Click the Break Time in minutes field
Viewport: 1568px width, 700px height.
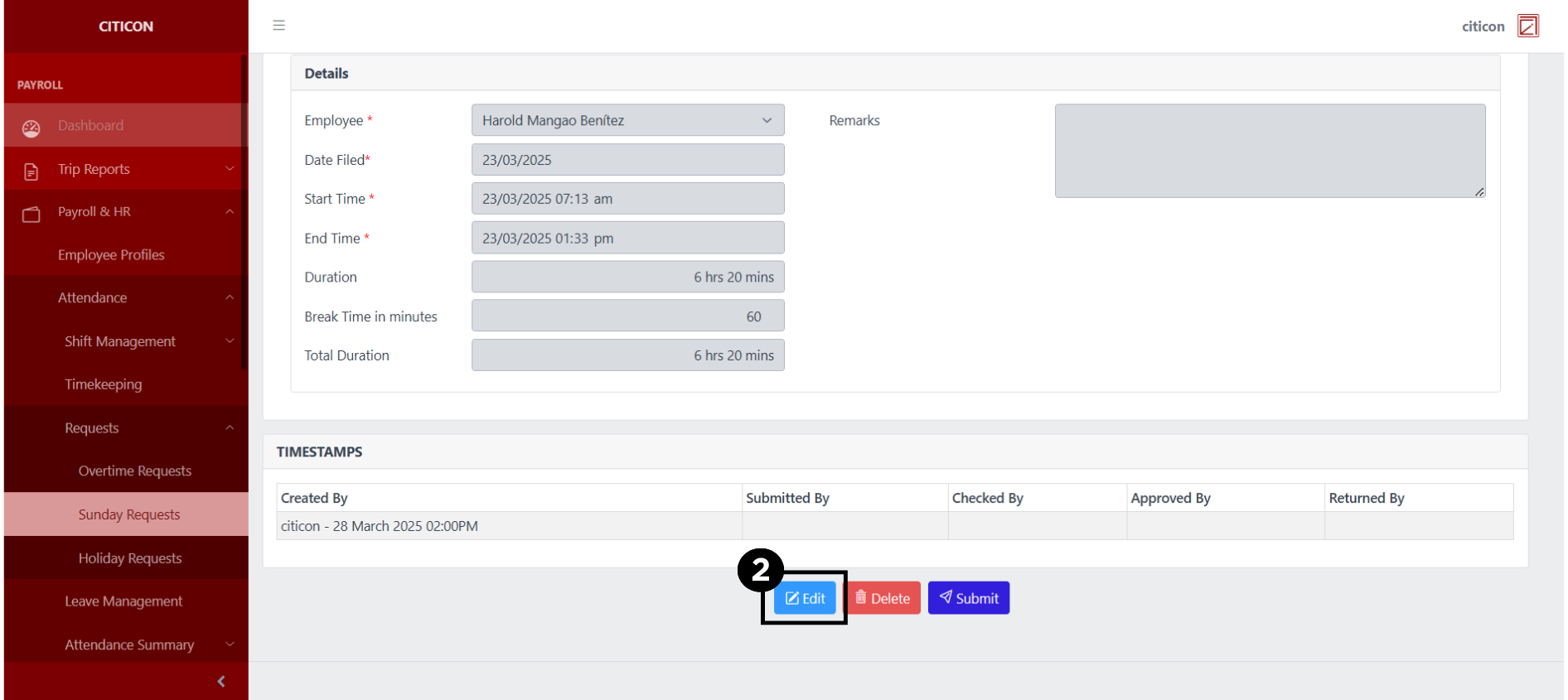click(627, 316)
